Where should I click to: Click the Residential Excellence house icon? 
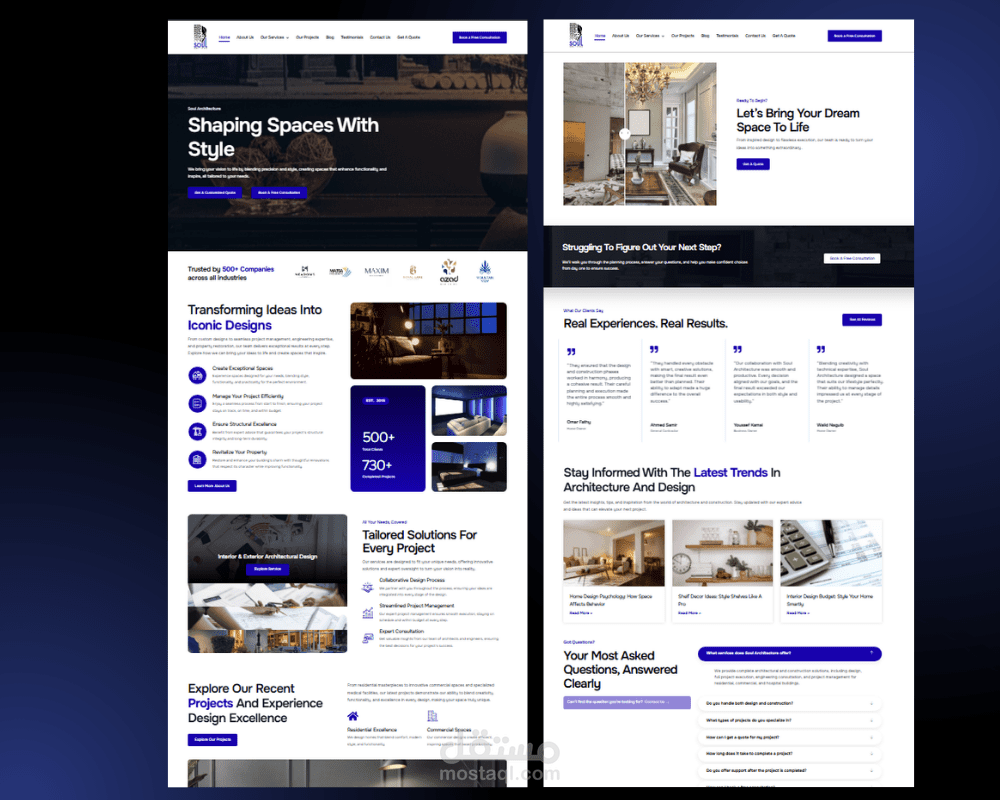click(353, 716)
